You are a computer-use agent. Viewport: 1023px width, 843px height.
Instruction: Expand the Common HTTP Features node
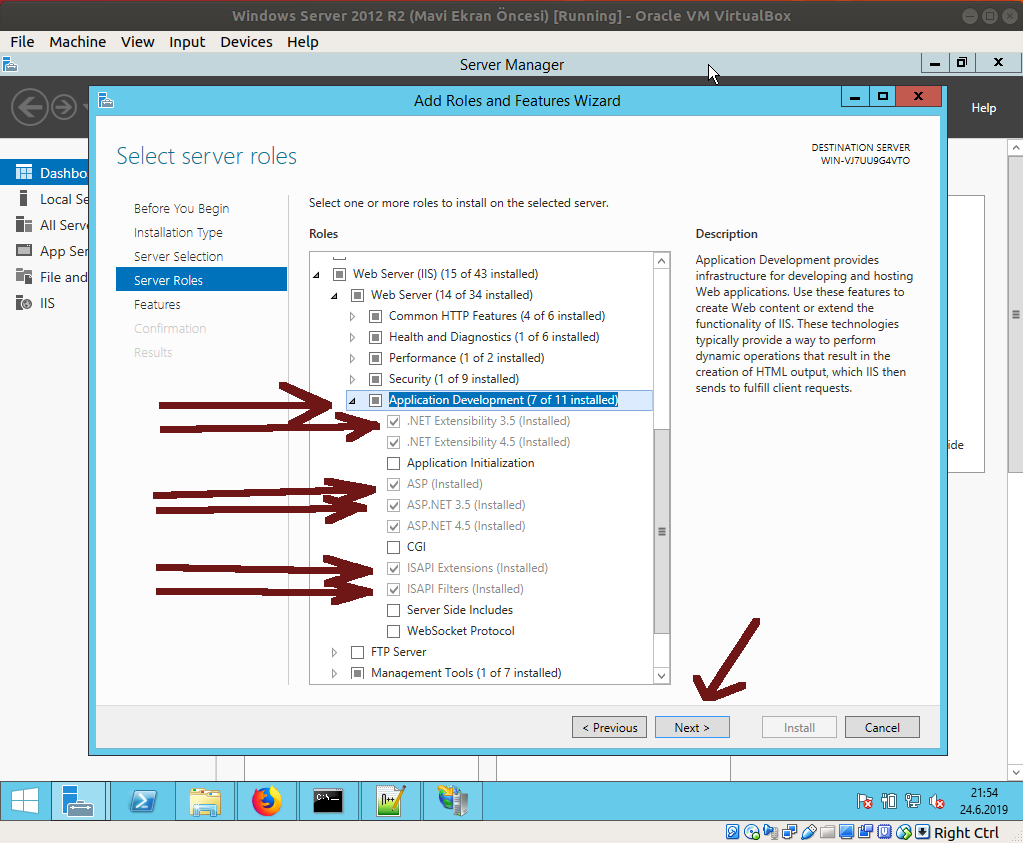[x=352, y=316]
